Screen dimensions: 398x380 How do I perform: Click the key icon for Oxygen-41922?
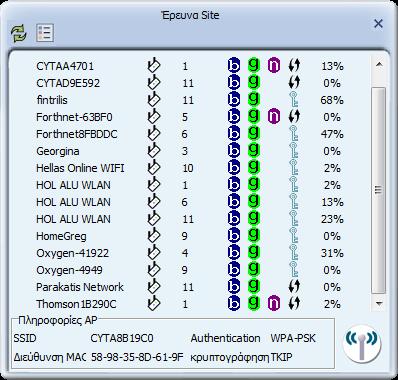click(294, 253)
